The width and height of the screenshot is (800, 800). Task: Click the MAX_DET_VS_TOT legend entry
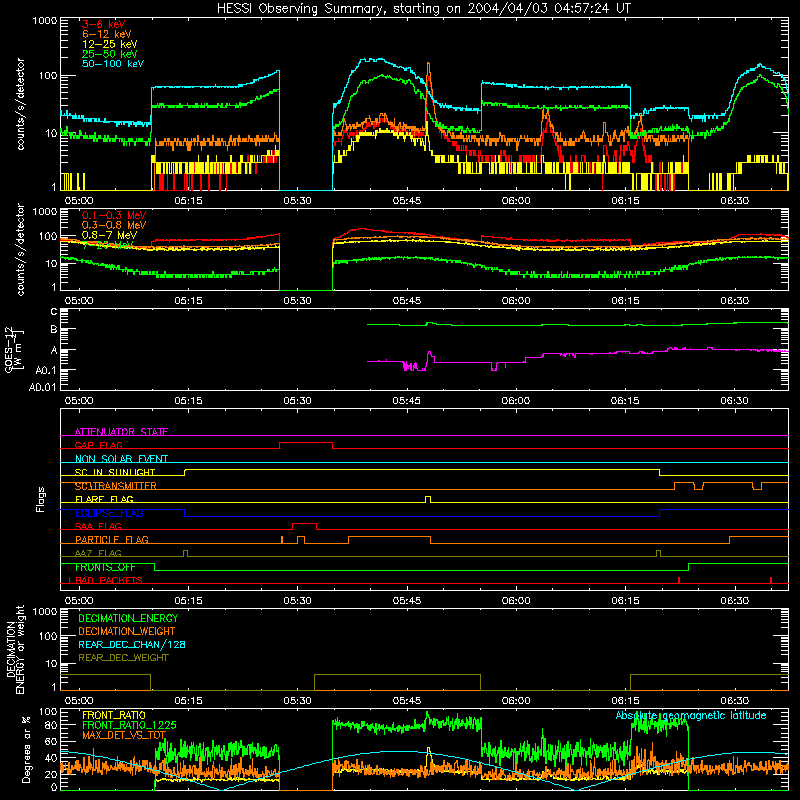click(x=124, y=735)
